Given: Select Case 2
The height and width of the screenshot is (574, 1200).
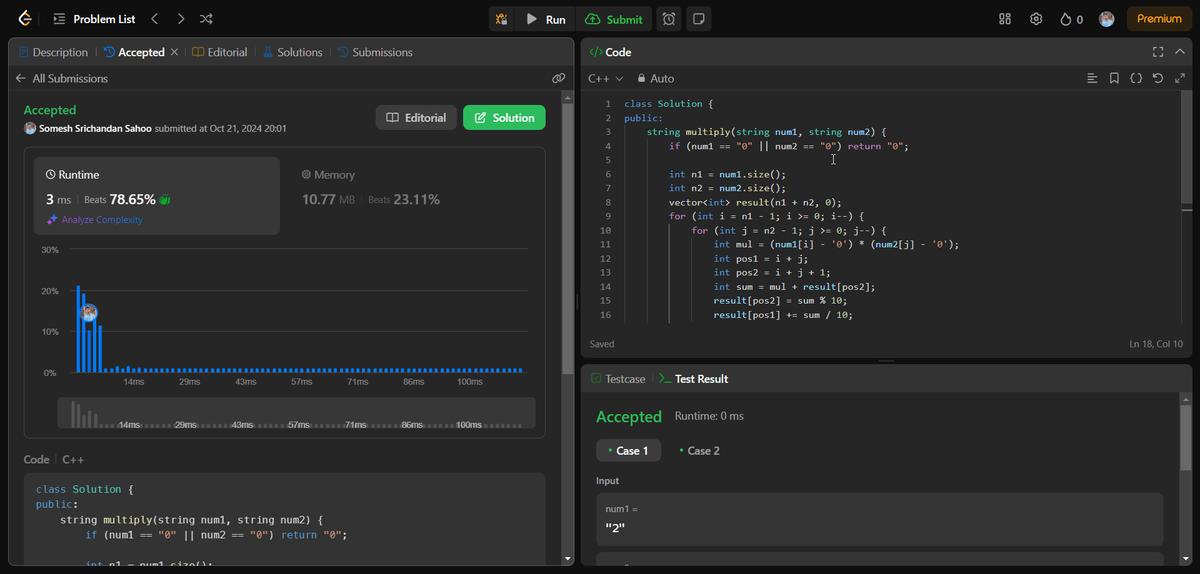Looking at the screenshot, I should (699, 450).
